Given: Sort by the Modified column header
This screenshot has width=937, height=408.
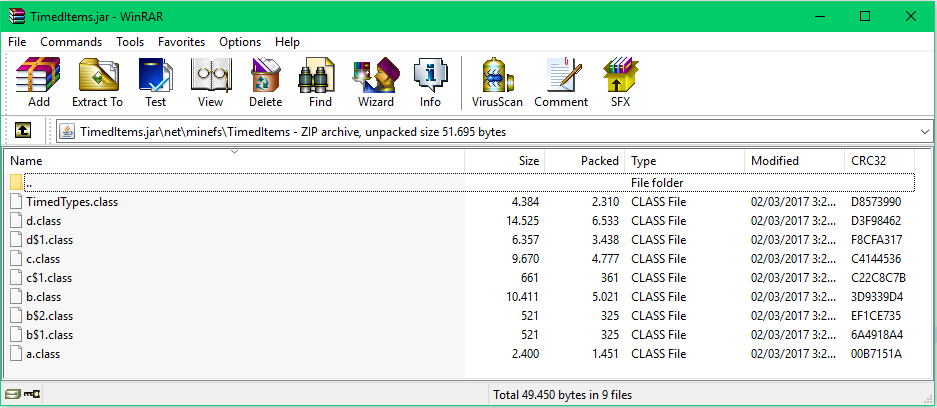Looking at the screenshot, I should coord(794,161).
